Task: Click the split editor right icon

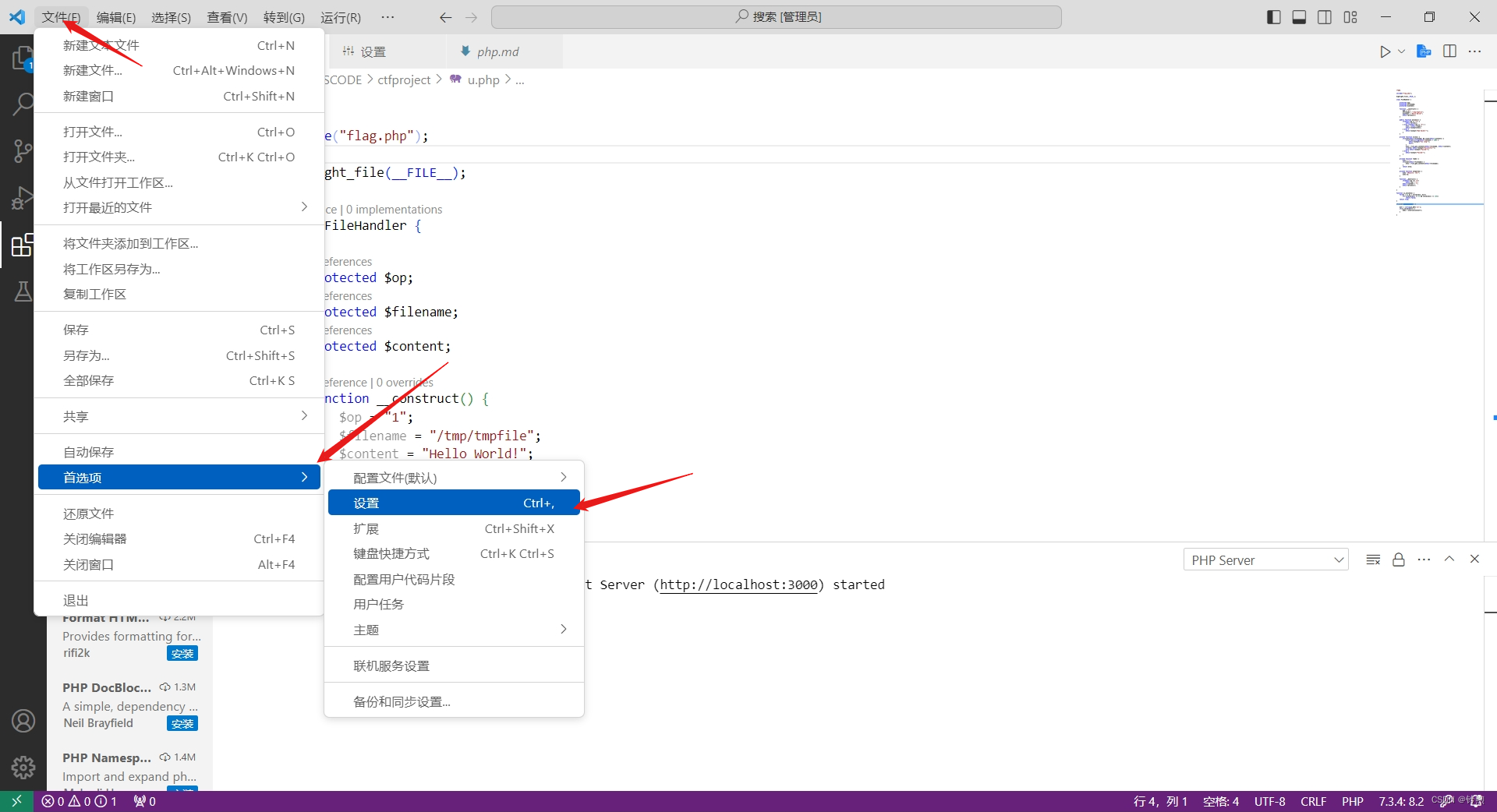Action: (x=1449, y=51)
